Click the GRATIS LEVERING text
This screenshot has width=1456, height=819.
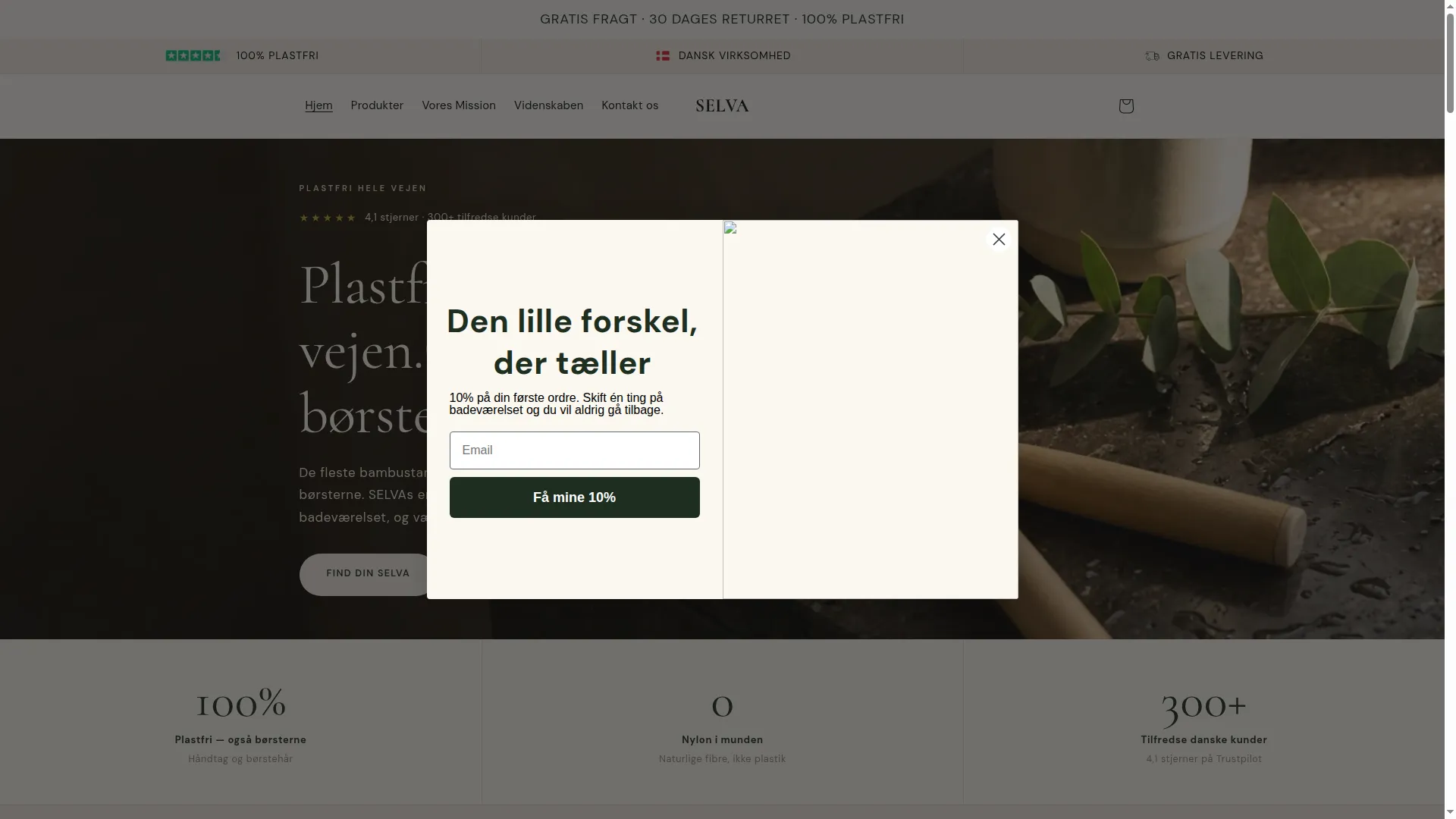pyautogui.click(x=1215, y=56)
